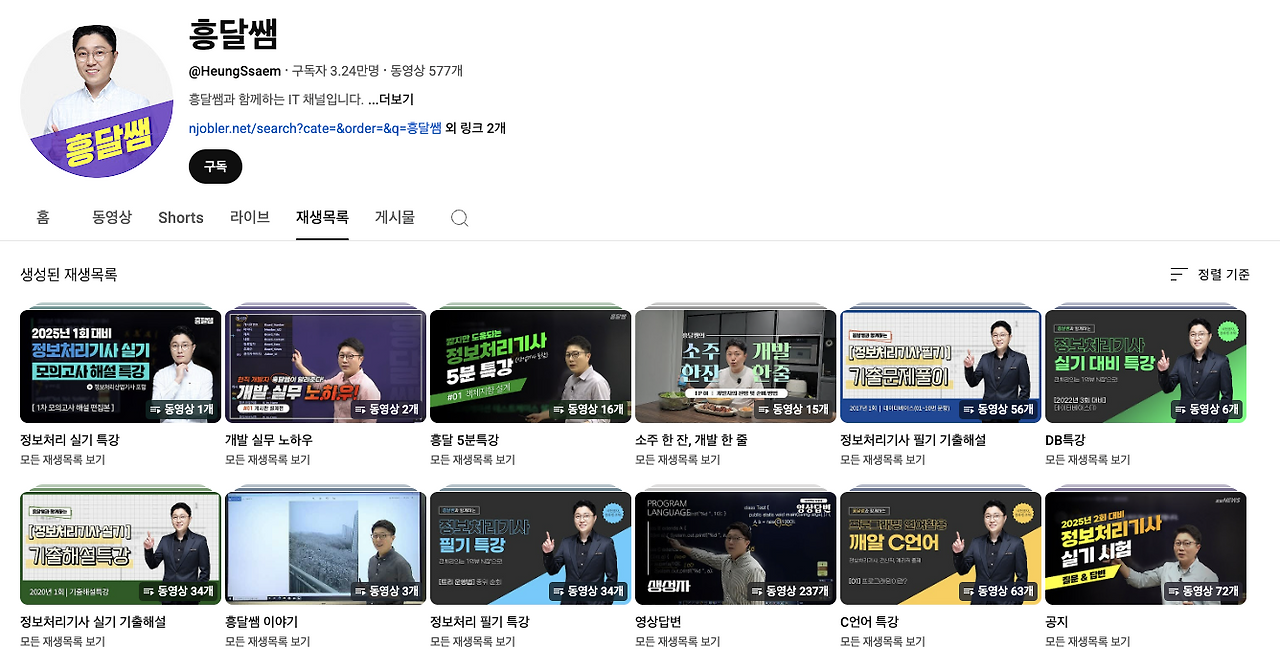Open the 정보처리 필기 특강 playlist thumbnail
This screenshot has height=668, width=1280.
pyautogui.click(x=531, y=548)
